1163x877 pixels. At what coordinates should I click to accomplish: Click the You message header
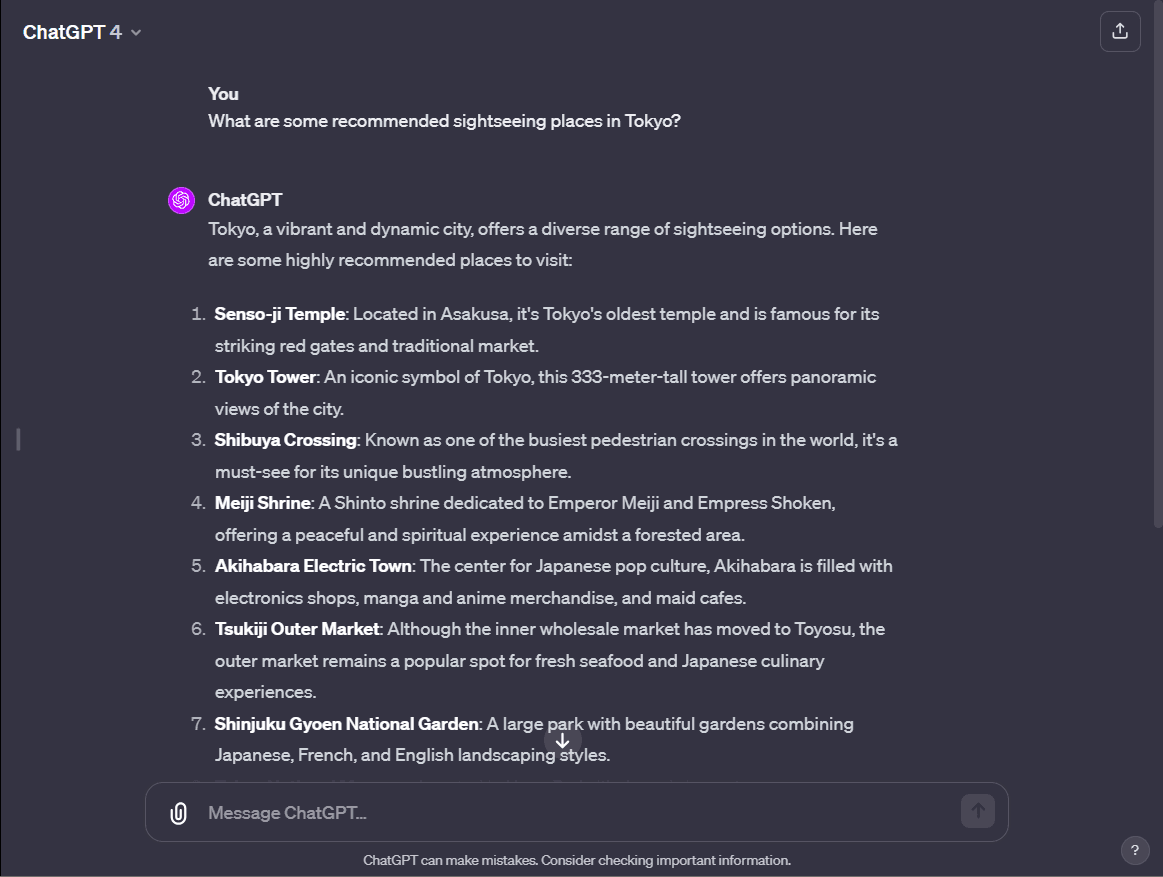tap(222, 93)
